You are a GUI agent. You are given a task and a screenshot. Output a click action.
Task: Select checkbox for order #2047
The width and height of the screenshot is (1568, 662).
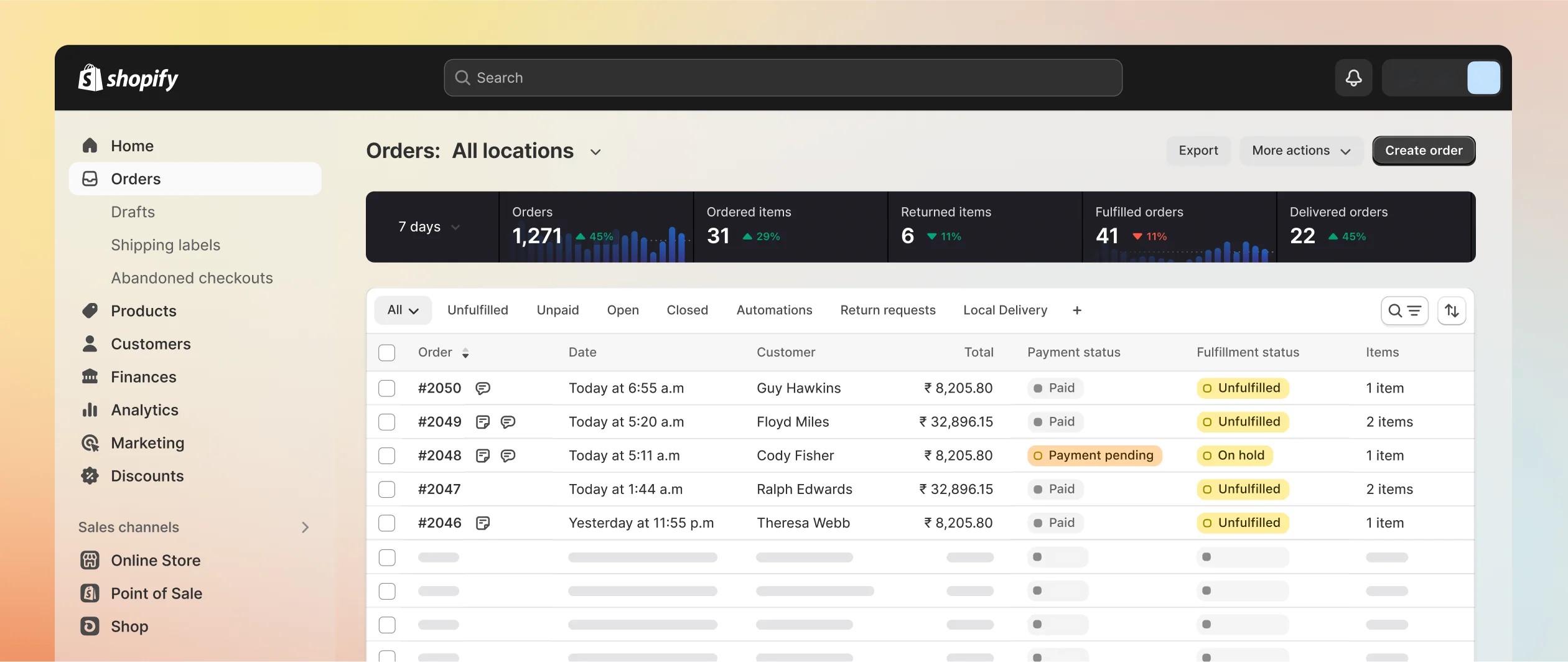(387, 489)
